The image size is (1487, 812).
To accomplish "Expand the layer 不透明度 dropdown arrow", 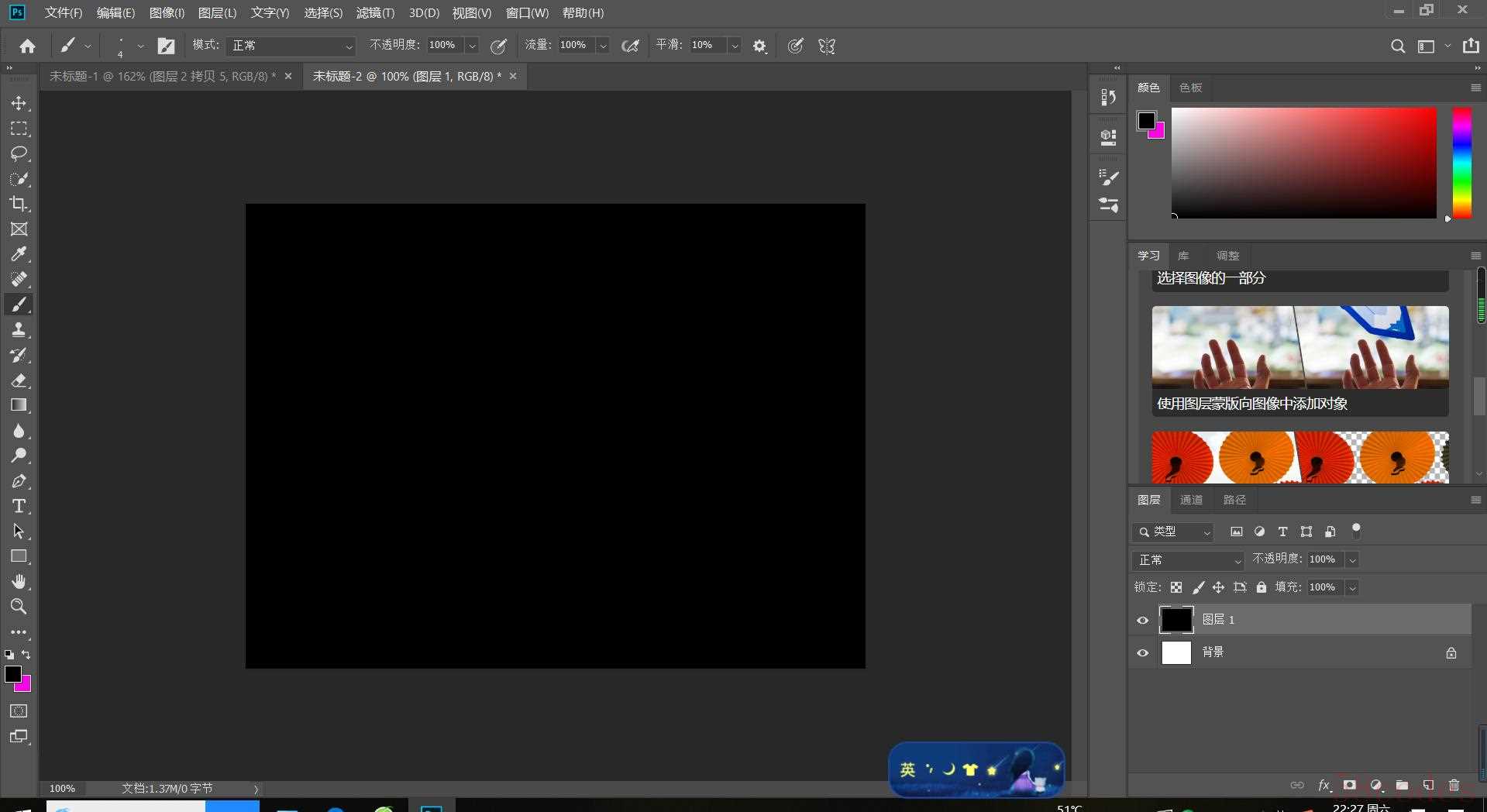I will 1352,559.
